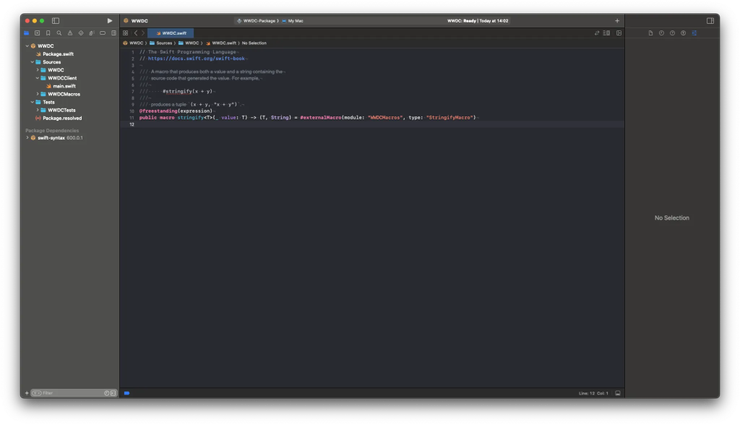
Task: Click the navigator Filter field
Action: (x=73, y=393)
